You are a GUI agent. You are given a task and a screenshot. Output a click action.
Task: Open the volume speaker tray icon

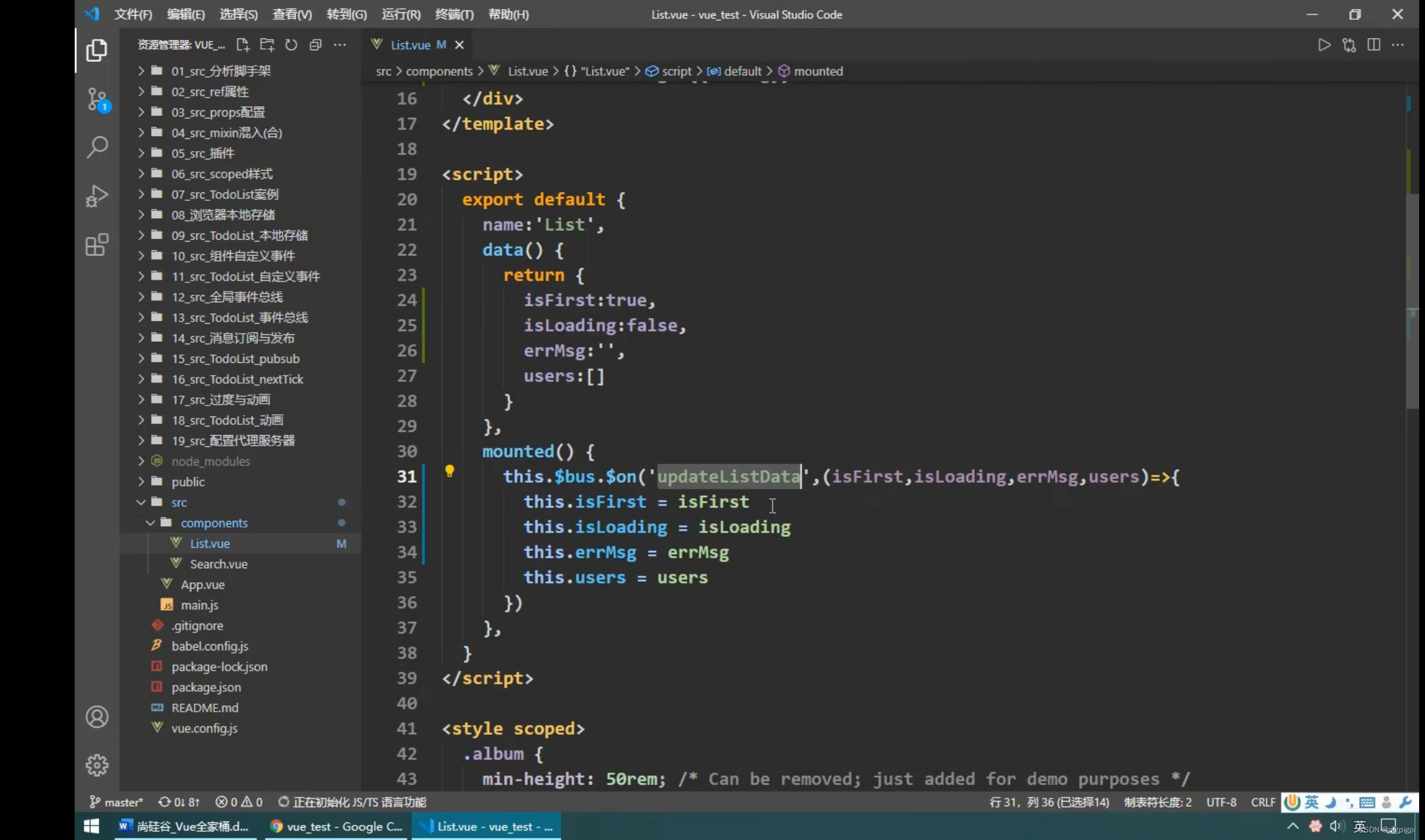point(1336,827)
